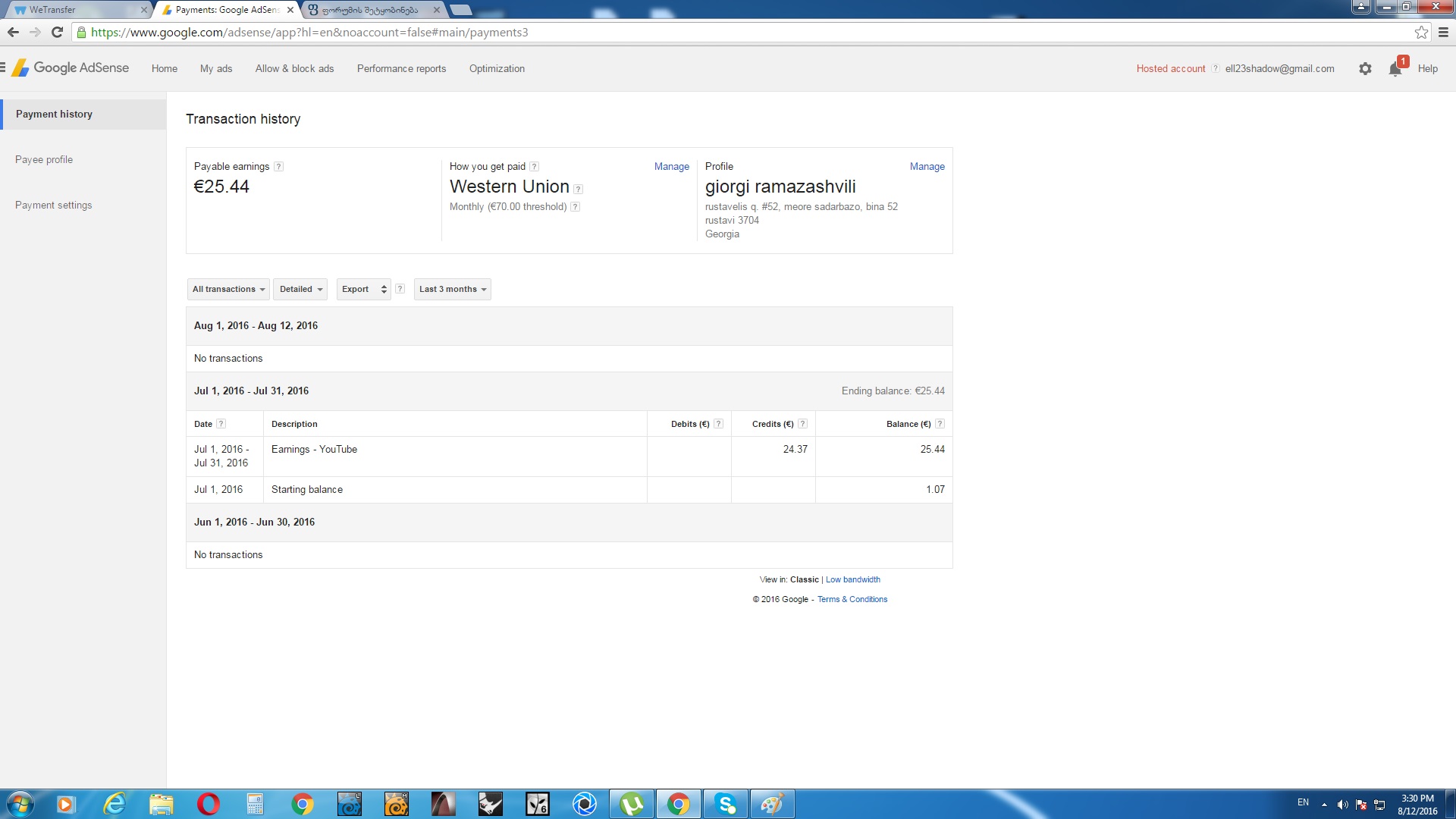Image resolution: width=1456 pixels, height=819 pixels.
Task: Open Skype from the Windows taskbar
Action: [726, 804]
